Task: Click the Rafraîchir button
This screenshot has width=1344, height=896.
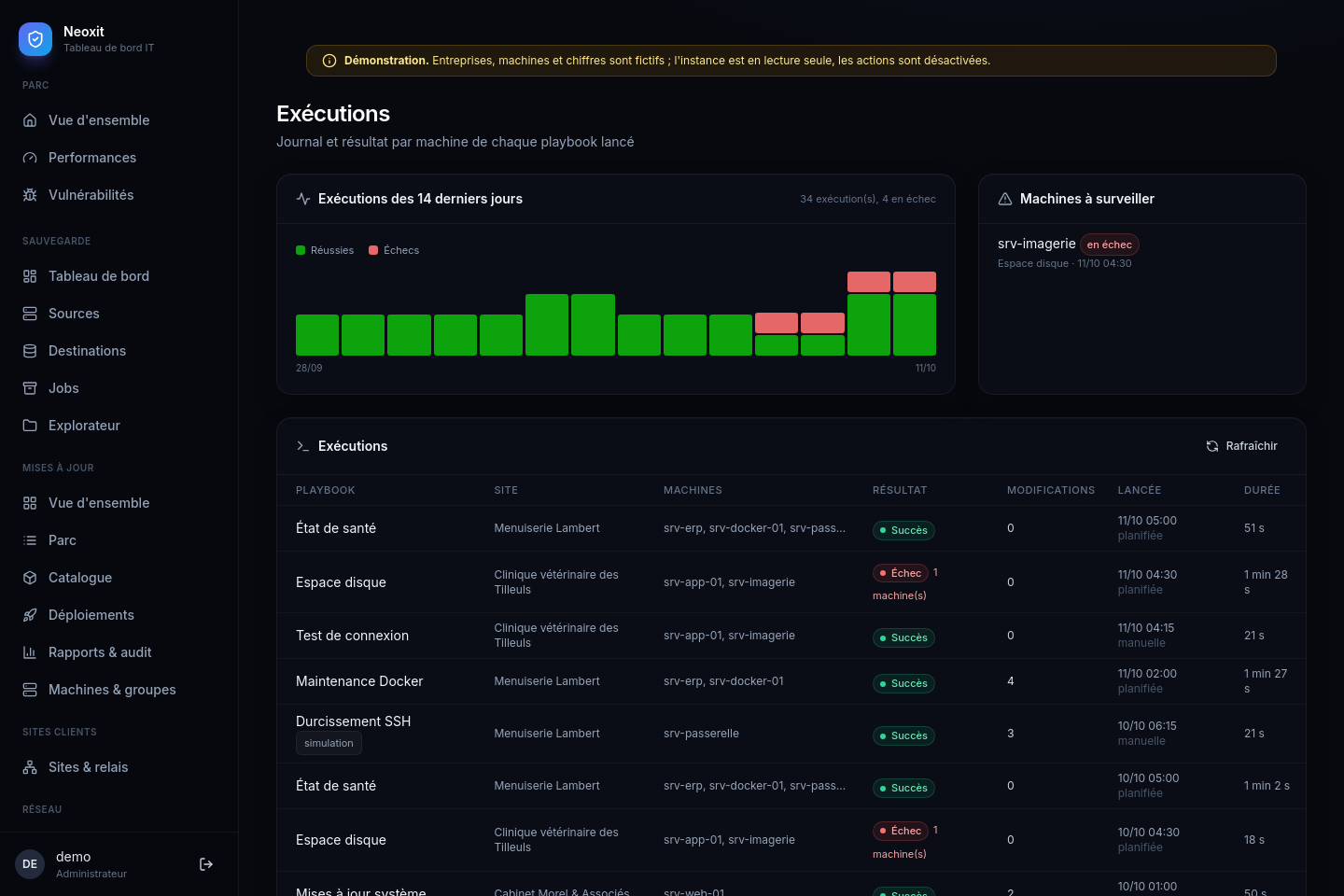Action: coord(1242,446)
